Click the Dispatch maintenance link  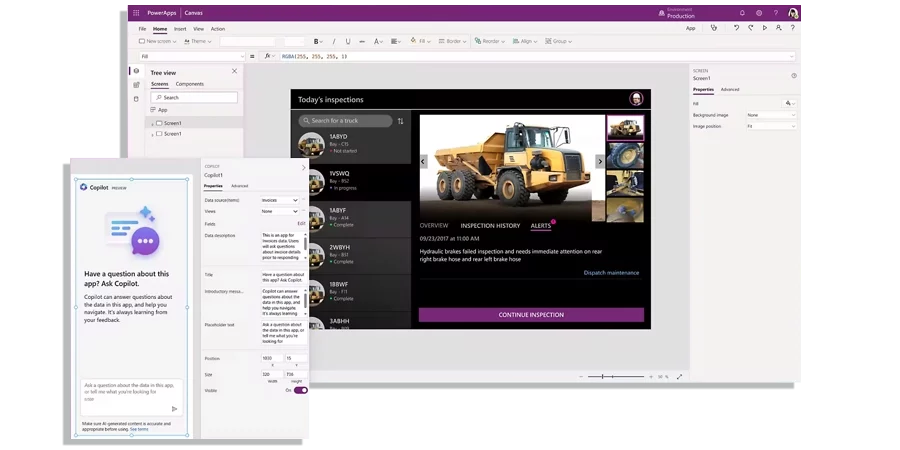611,272
